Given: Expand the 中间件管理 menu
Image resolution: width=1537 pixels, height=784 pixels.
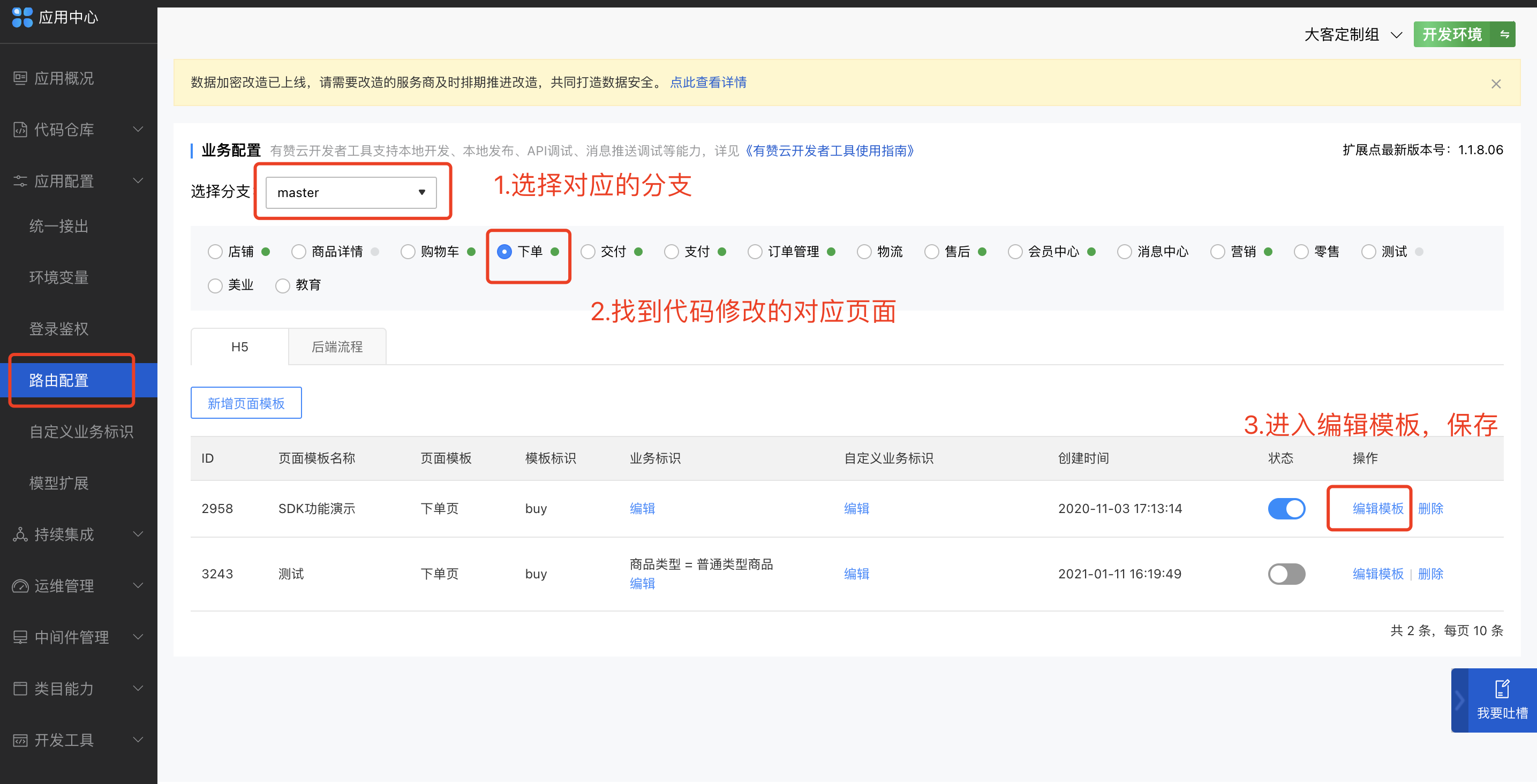Looking at the screenshot, I should 138,637.
